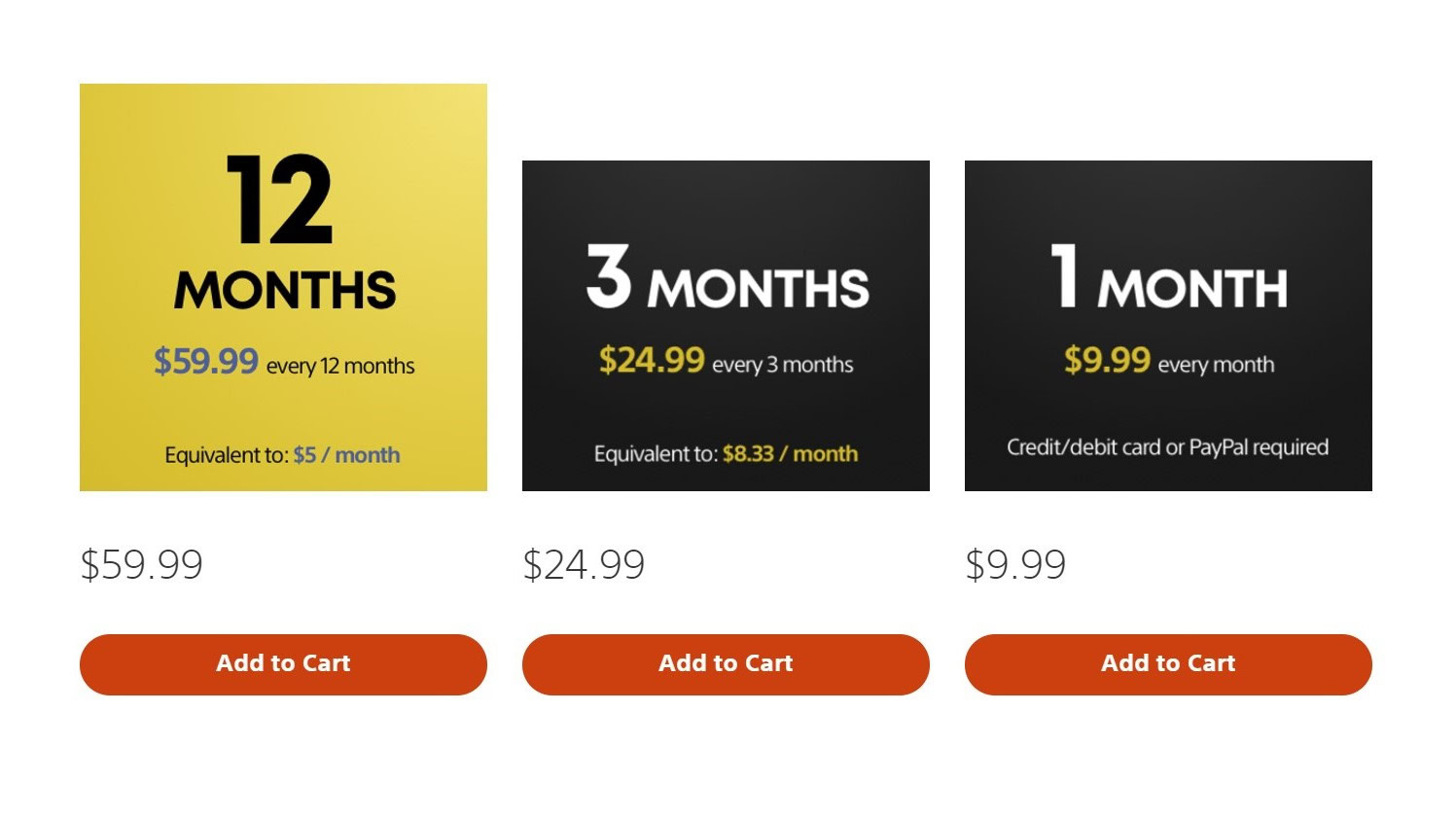The height and width of the screenshot is (819, 1456).
Task: Click the Equivalent to label in the 3 Months card
Action: 656,453
